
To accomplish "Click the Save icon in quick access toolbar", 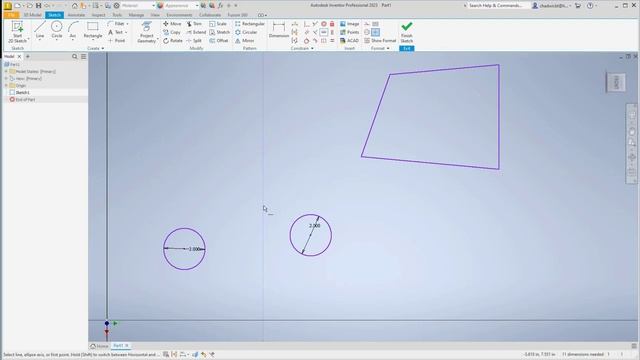I will click(x=38, y=6).
